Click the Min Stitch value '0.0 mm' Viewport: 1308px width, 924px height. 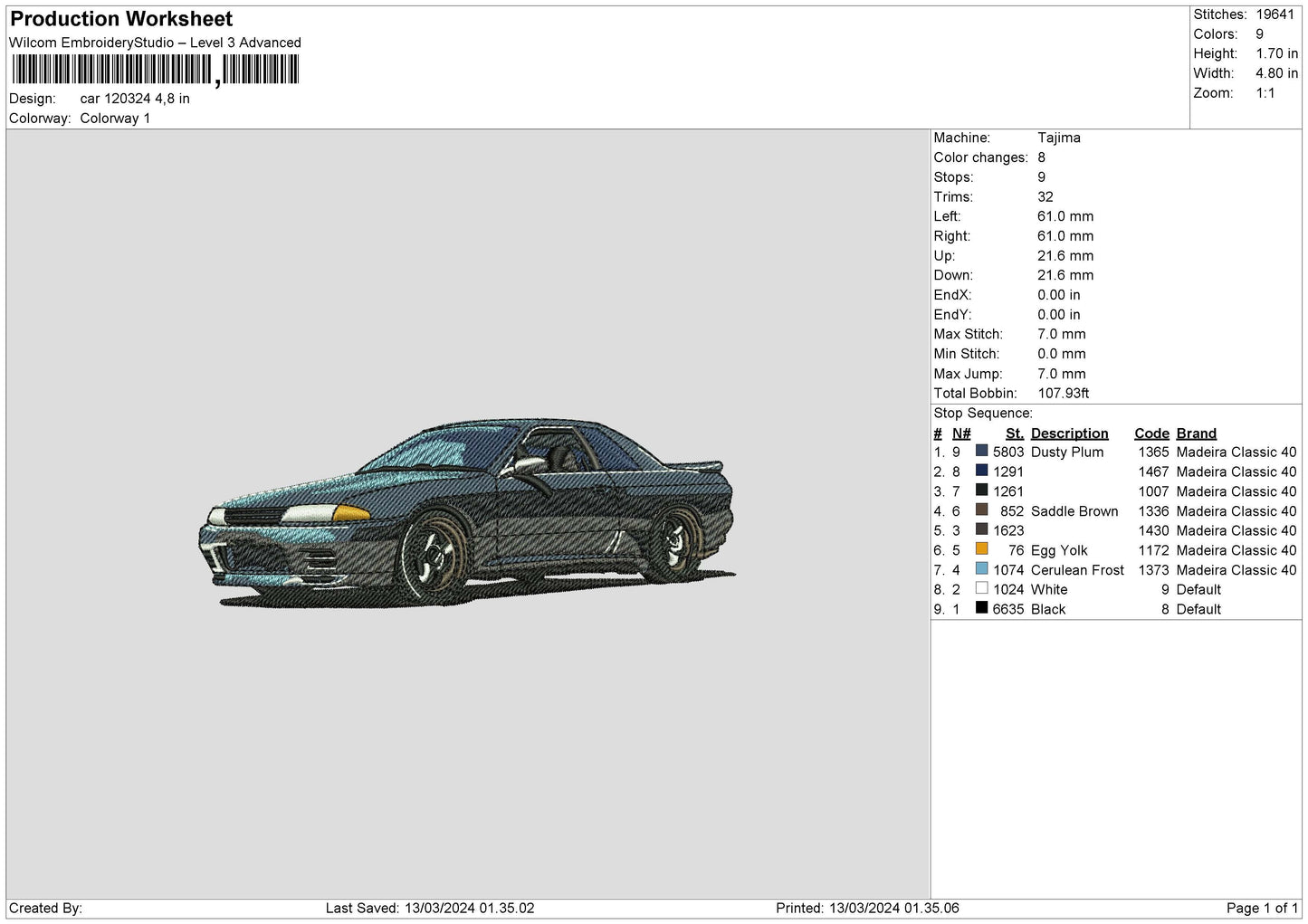(x=1062, y=354)
